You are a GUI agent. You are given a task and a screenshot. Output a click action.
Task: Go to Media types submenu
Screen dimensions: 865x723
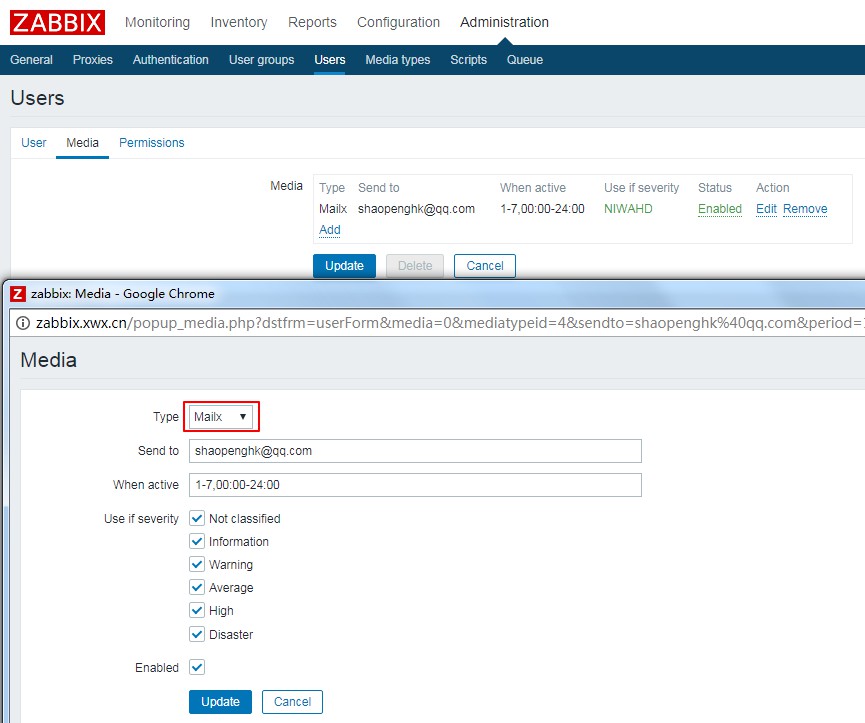(x=397, y=60)
